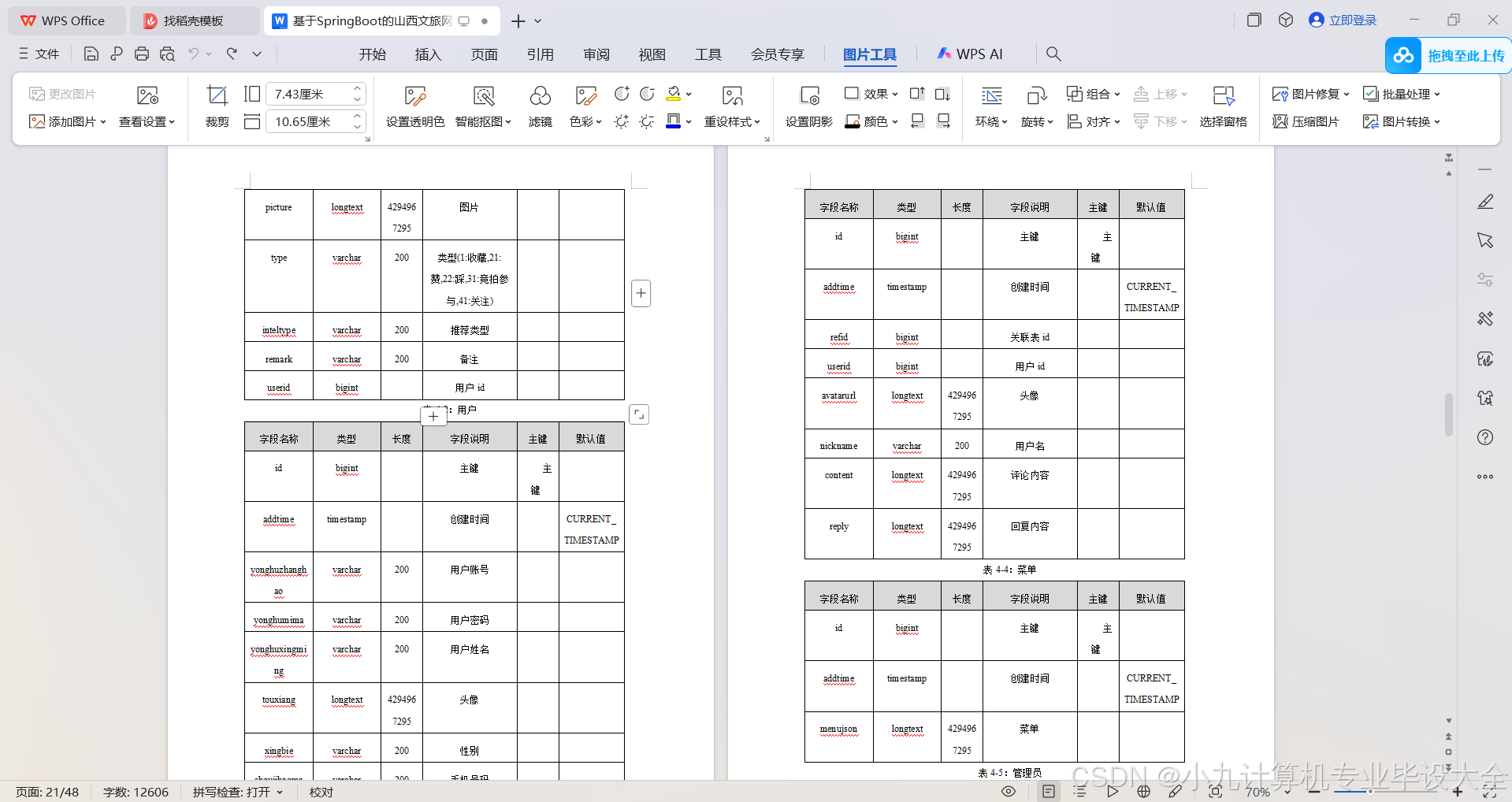Click the globe web layout icon in status bar

click(1144, 792)
